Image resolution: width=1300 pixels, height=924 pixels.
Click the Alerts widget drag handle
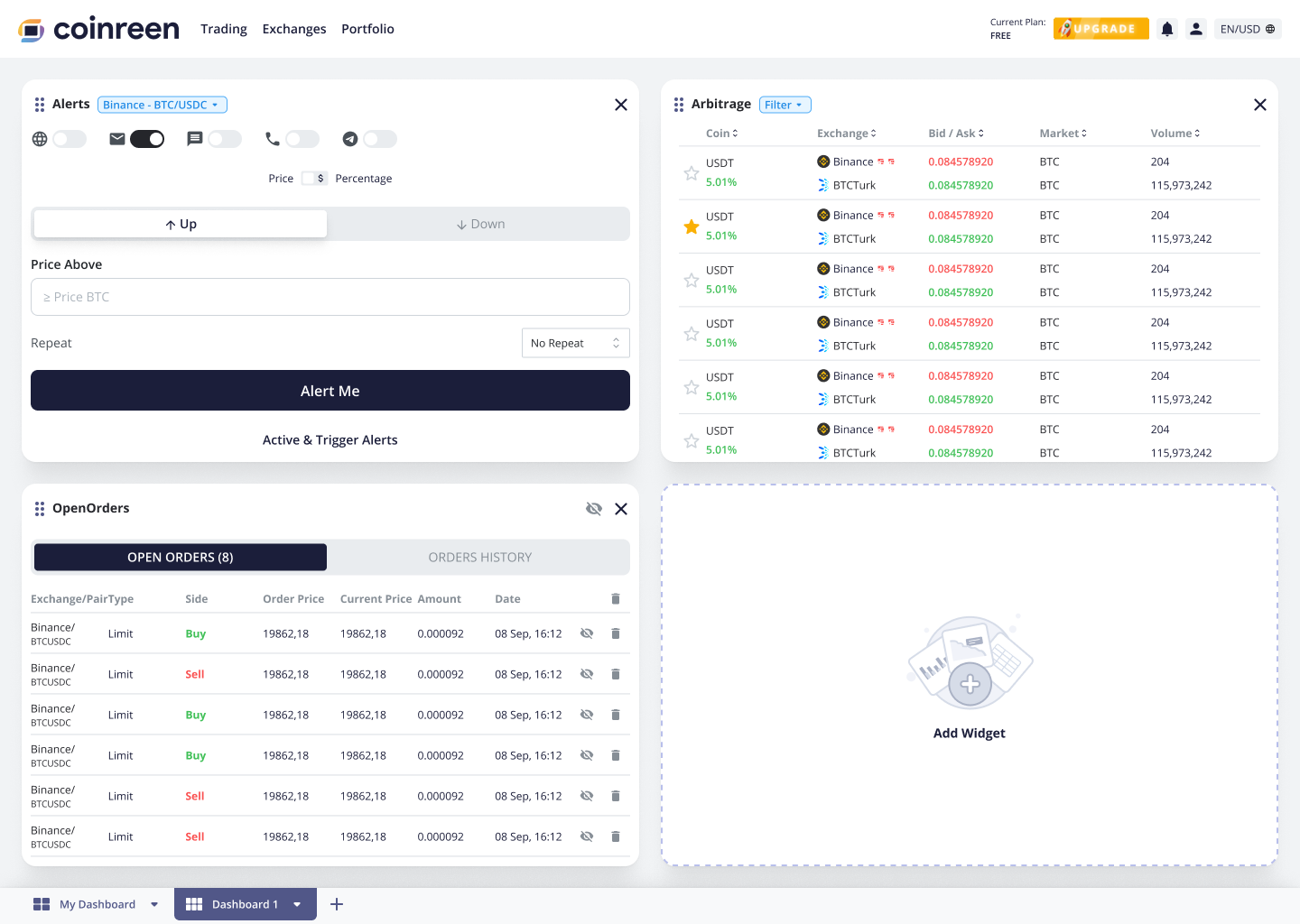(x=40, y=105)
